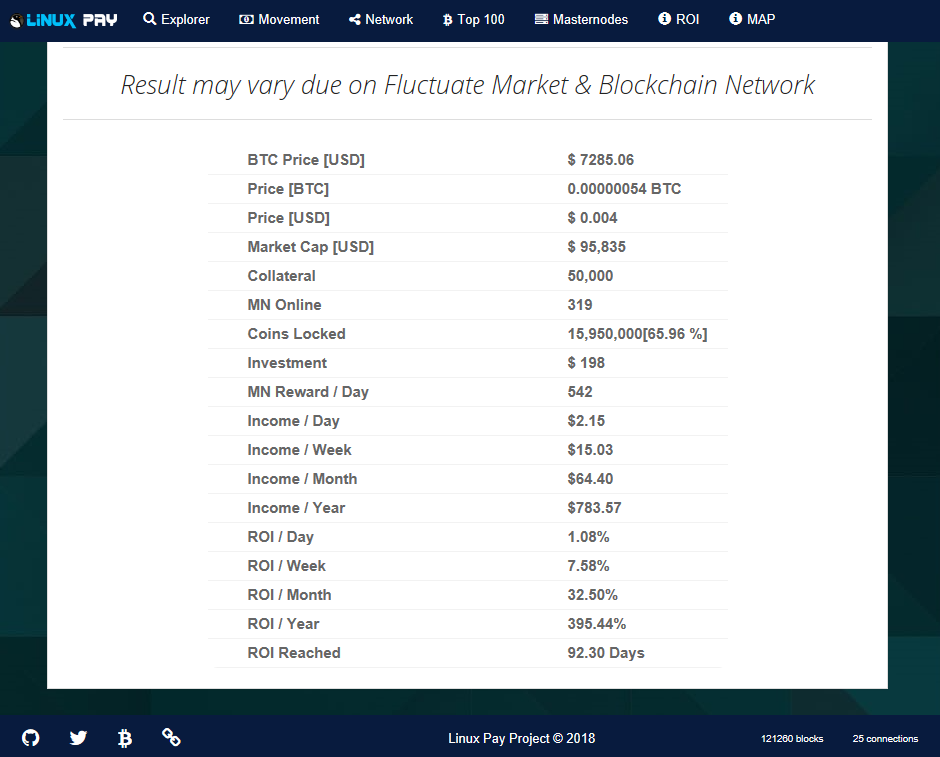
Task: Click the money icon beside Movement
Action: coord(247,19)
